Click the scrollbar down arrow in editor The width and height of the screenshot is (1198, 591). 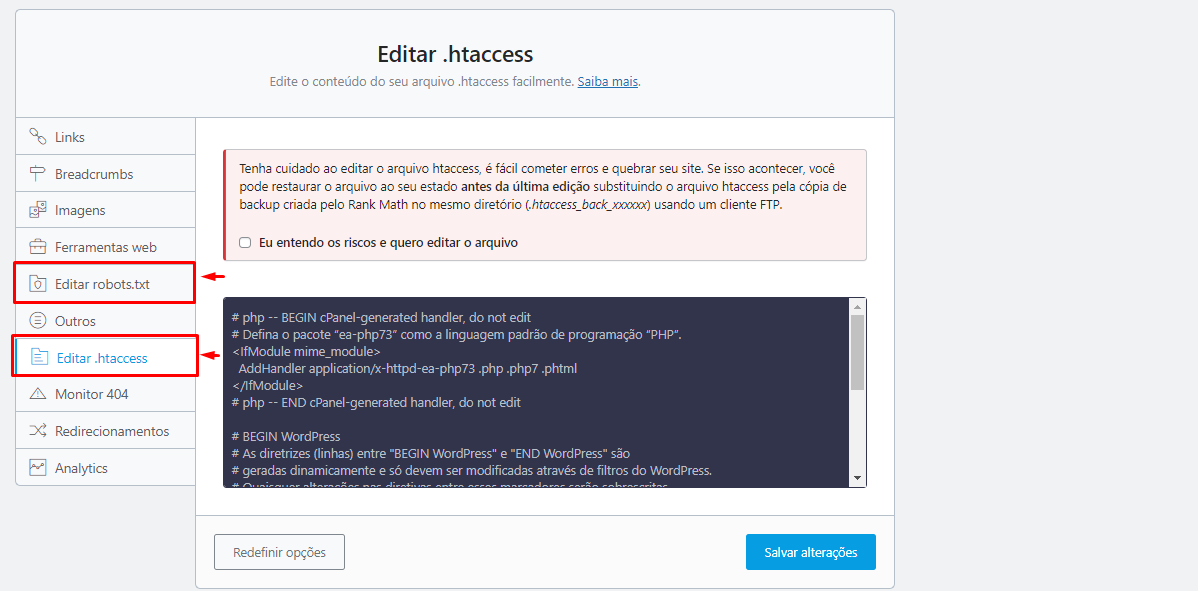[x=857, y=478]
